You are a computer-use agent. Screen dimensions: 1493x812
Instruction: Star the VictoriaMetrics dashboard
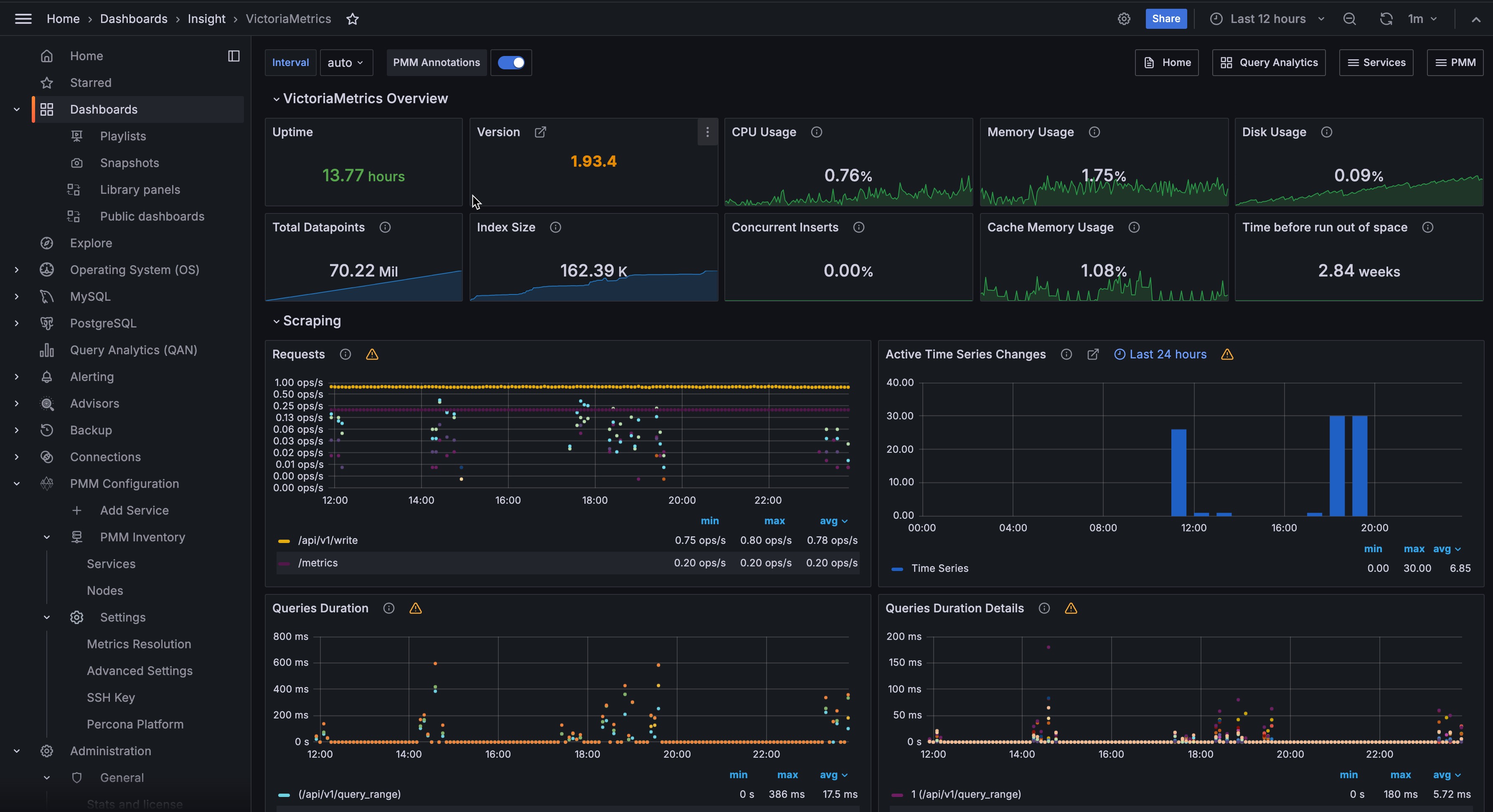coord(353,18)
